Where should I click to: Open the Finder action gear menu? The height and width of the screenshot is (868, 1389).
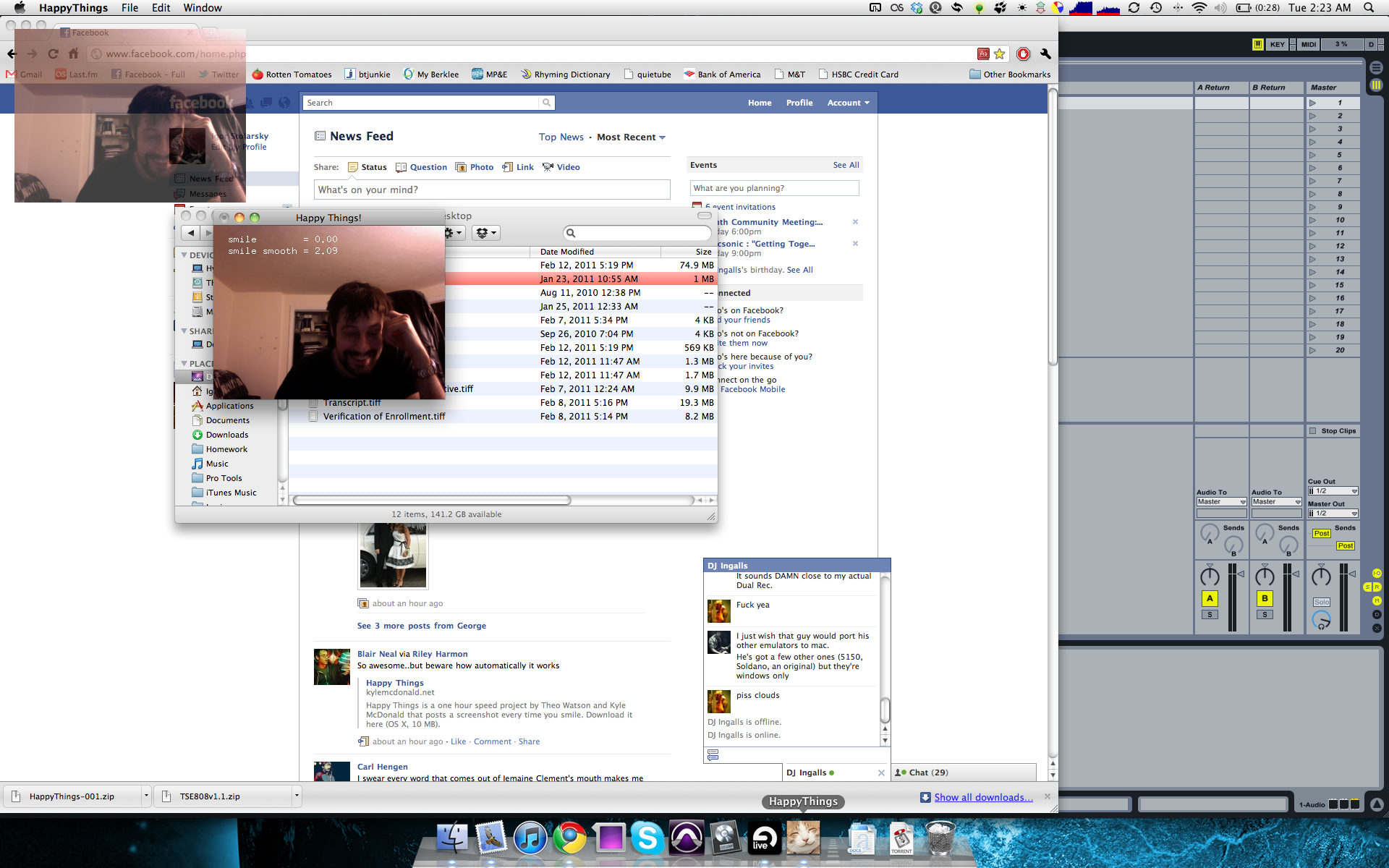coord(454,233)
